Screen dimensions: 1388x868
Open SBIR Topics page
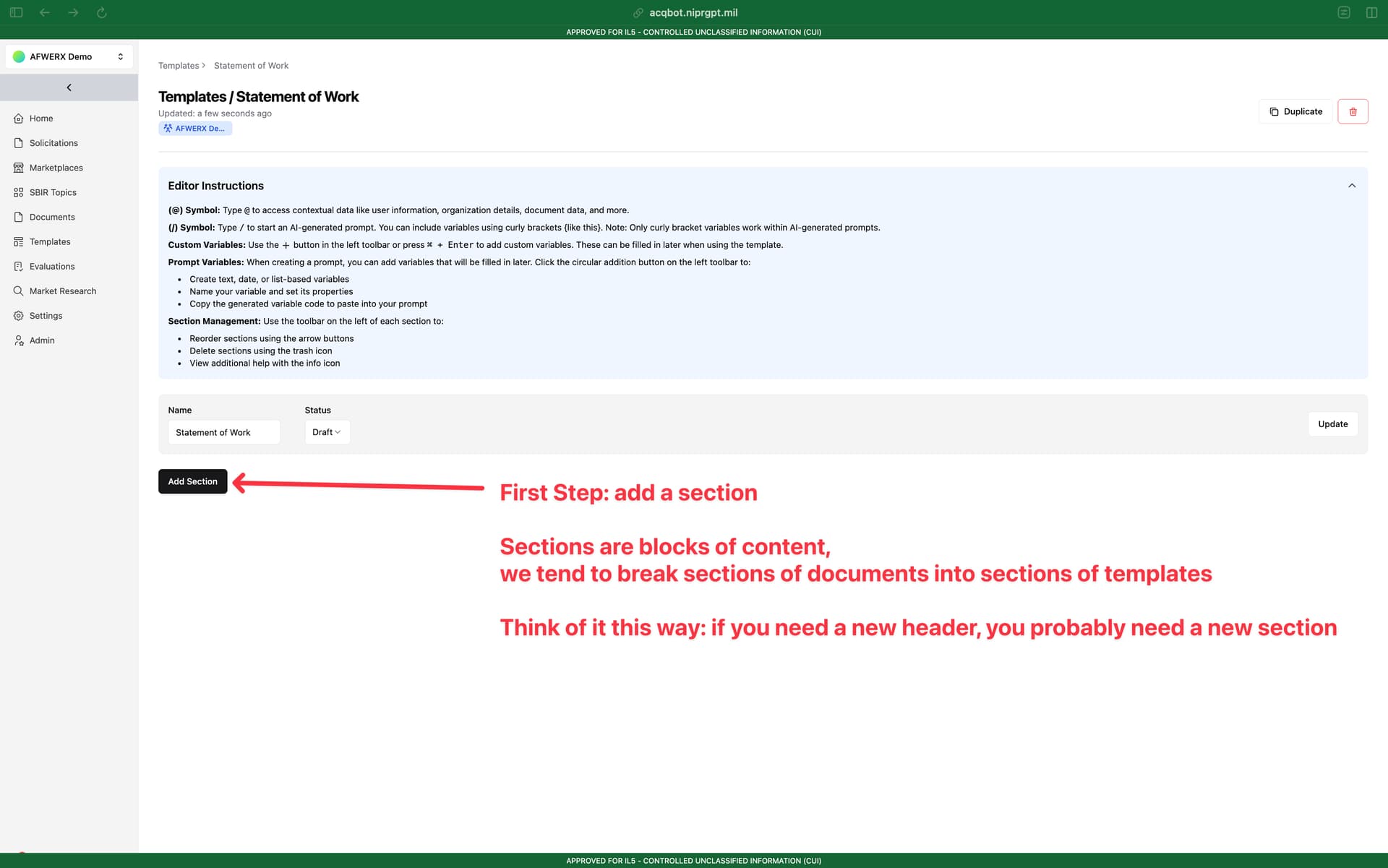pyautogui.click(x=53, y=192)
